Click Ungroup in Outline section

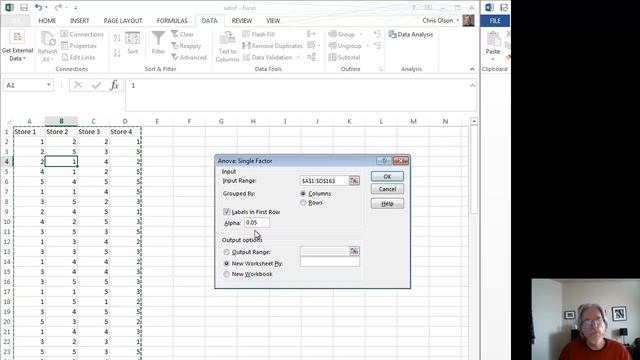tap(345, 46)
